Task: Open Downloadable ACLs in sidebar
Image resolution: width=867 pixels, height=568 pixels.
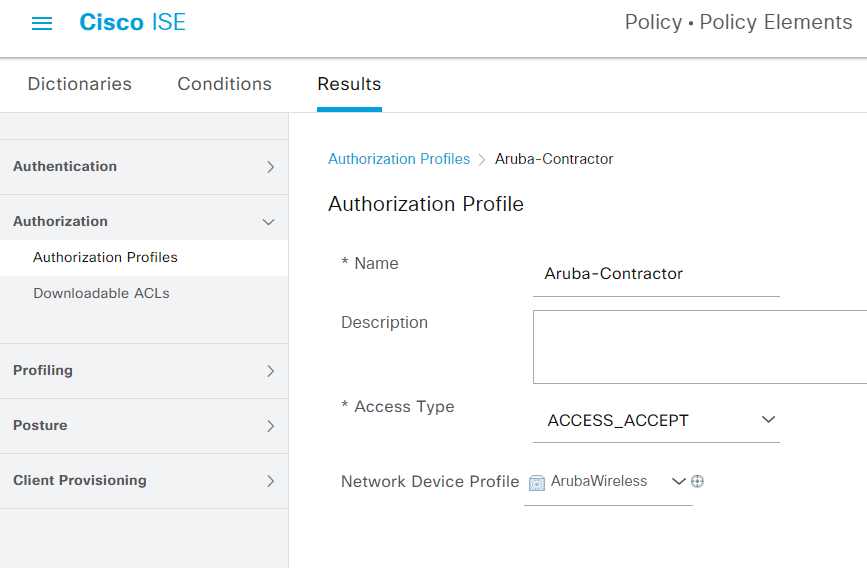Action: 101,293
